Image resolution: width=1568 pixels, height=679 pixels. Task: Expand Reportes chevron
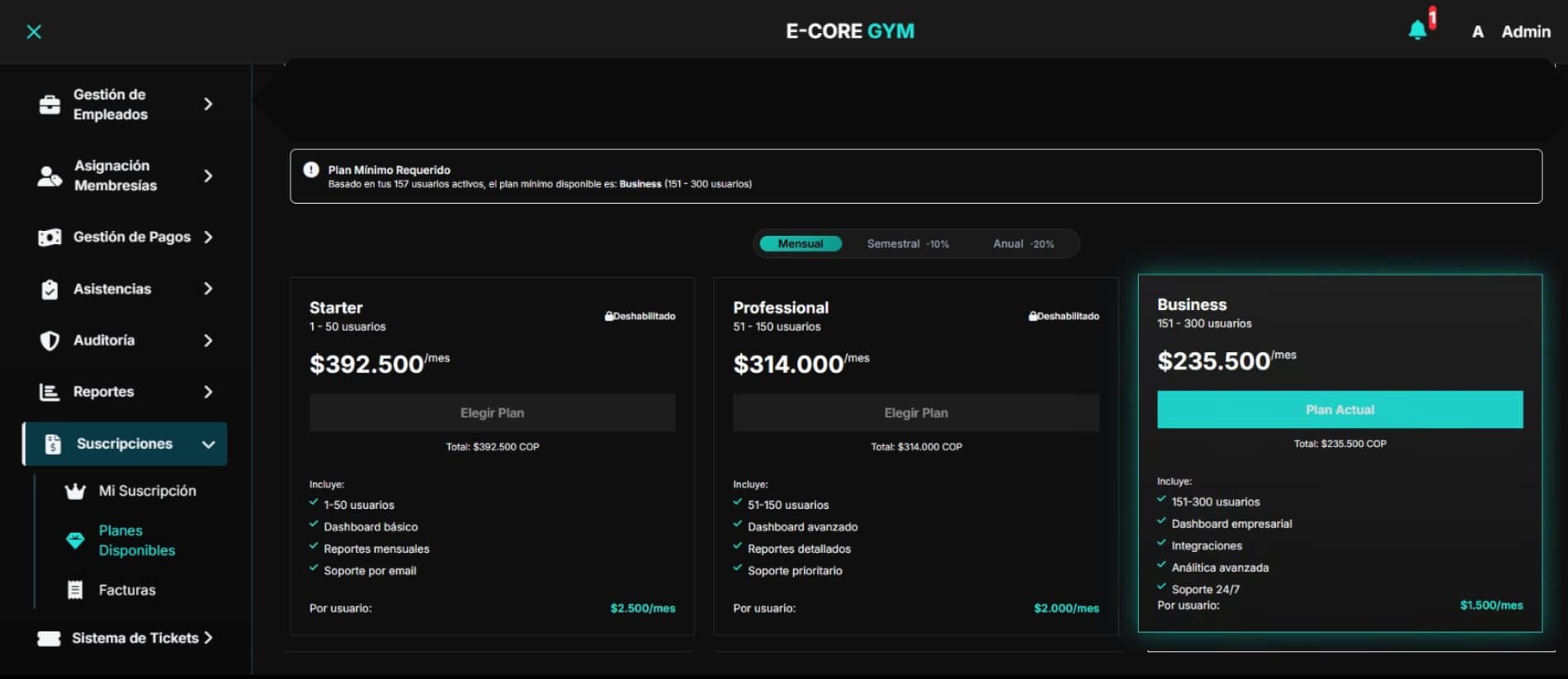click(208, 392)
